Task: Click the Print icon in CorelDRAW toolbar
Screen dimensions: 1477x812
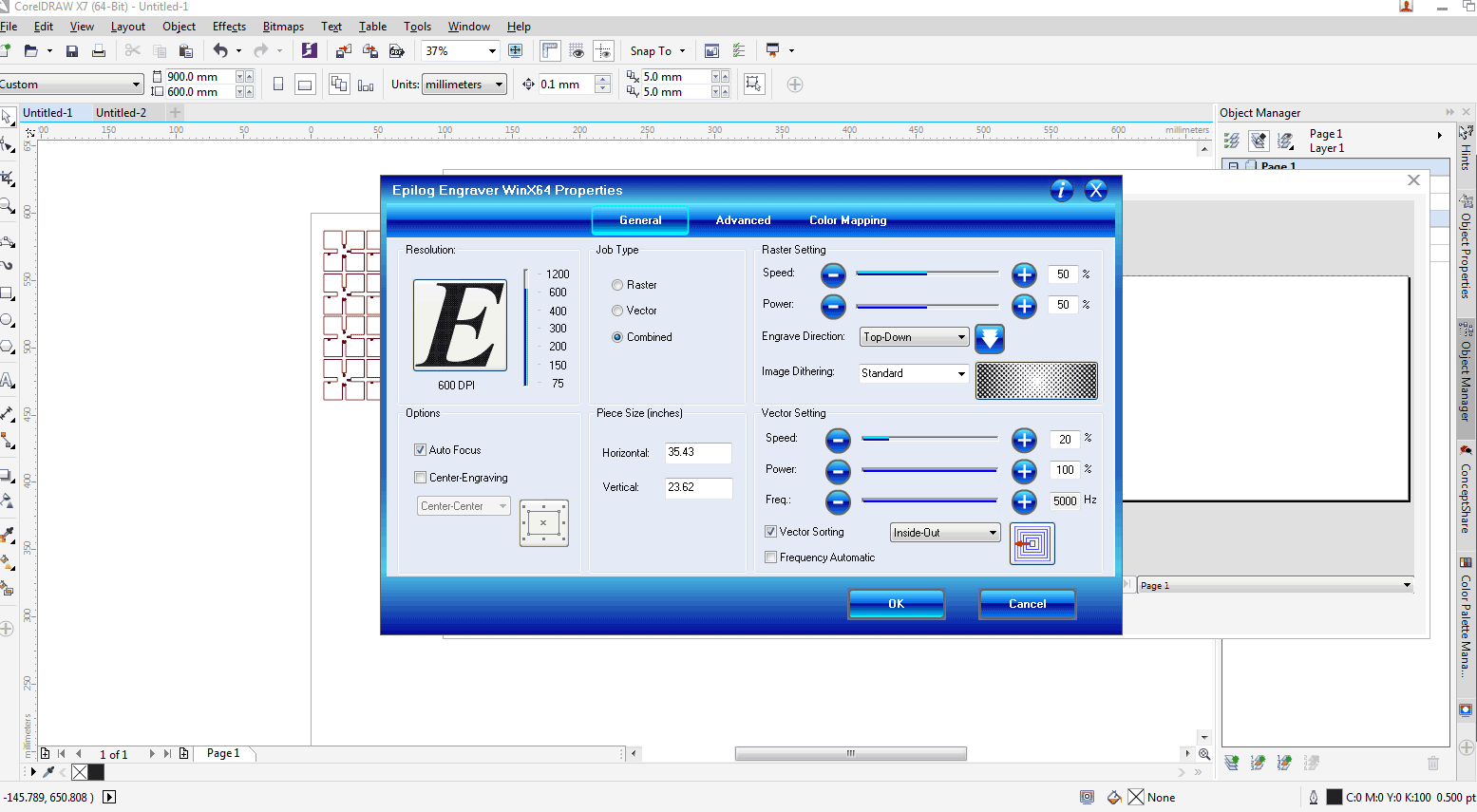Action: point(99,51)
